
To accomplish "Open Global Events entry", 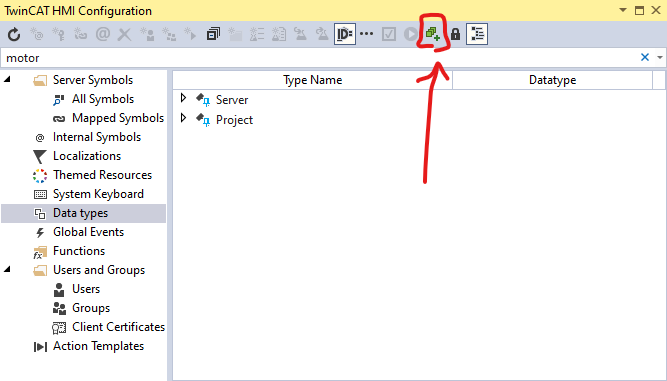I will pos(88,232).
